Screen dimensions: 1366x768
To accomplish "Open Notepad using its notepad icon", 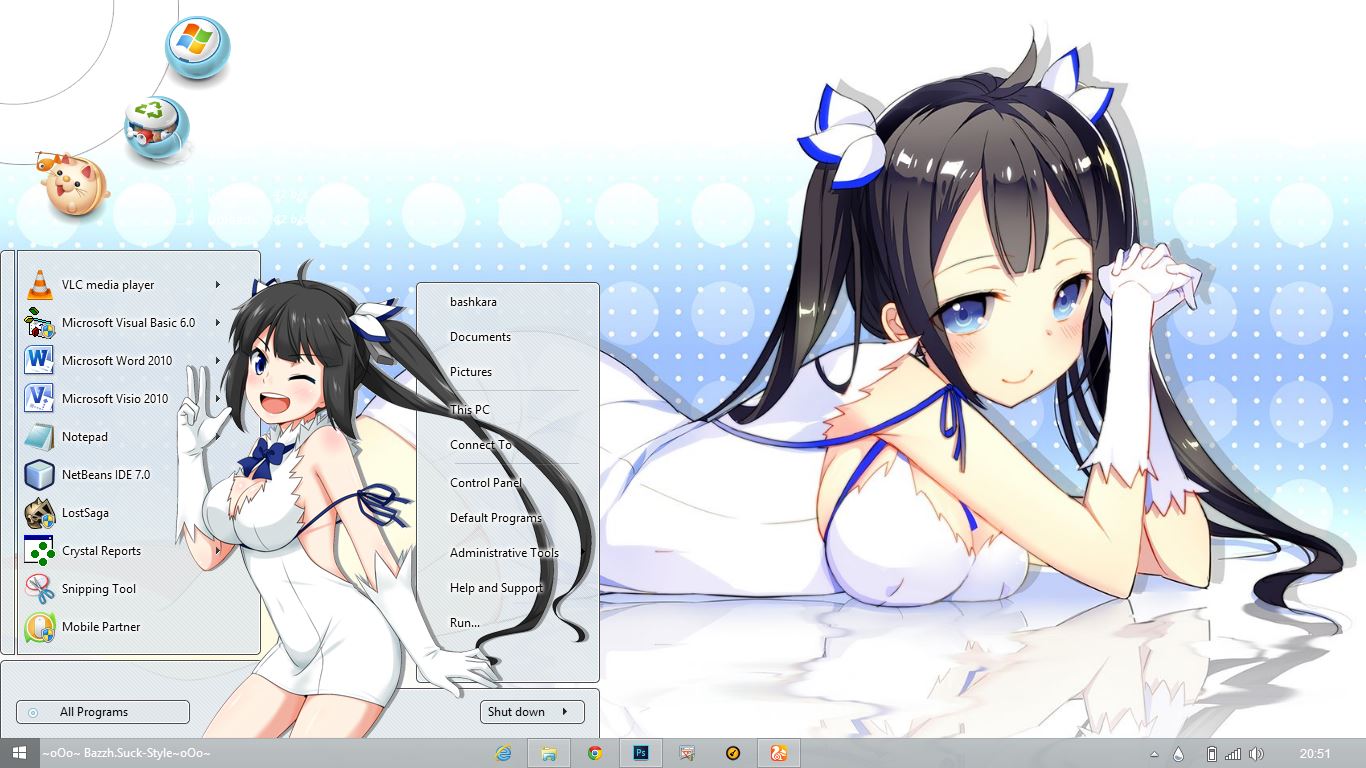I will [39, 437].
